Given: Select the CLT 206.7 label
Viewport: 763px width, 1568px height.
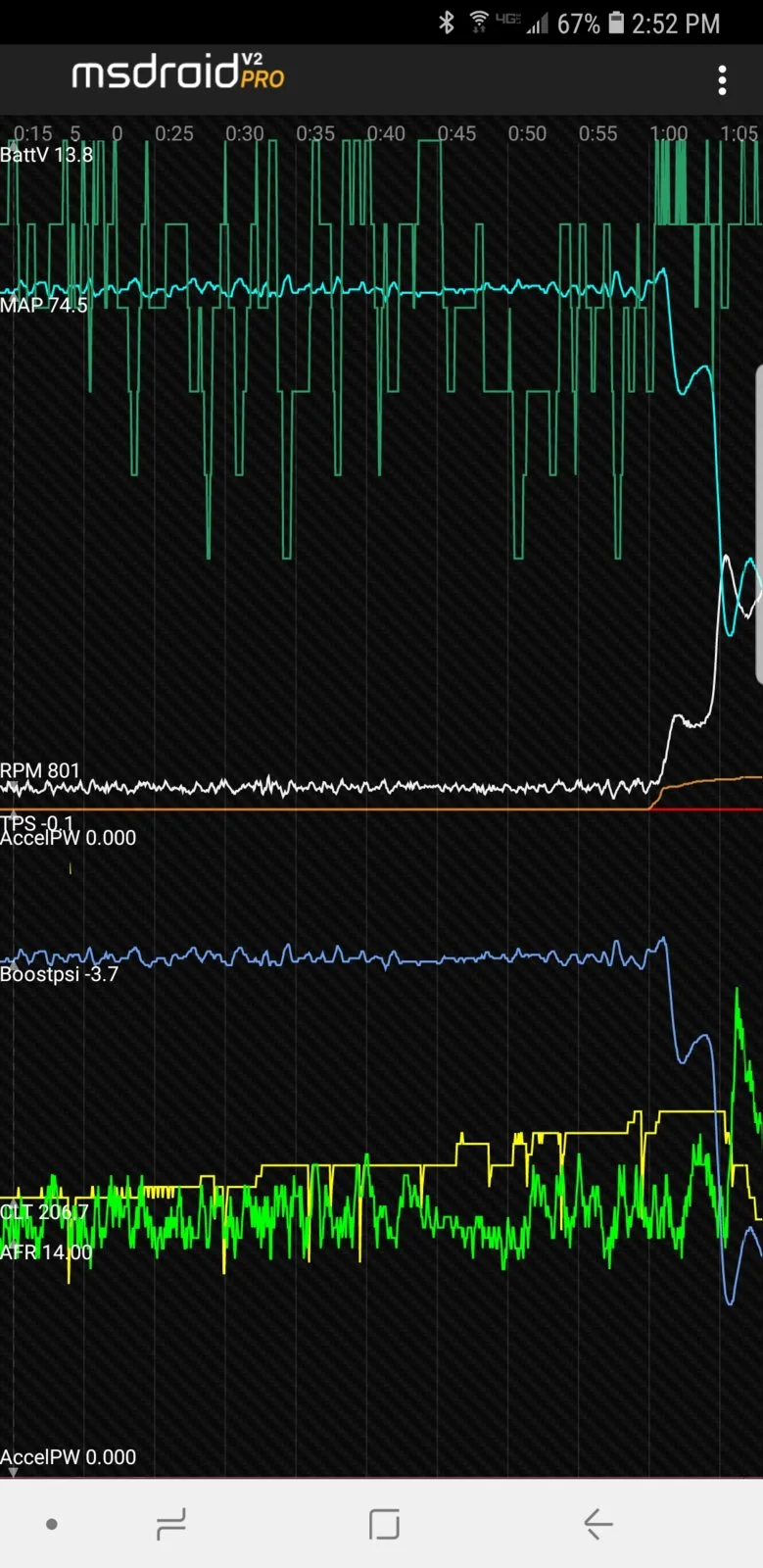Looking at the screenshot, I should coord(44,1212).
